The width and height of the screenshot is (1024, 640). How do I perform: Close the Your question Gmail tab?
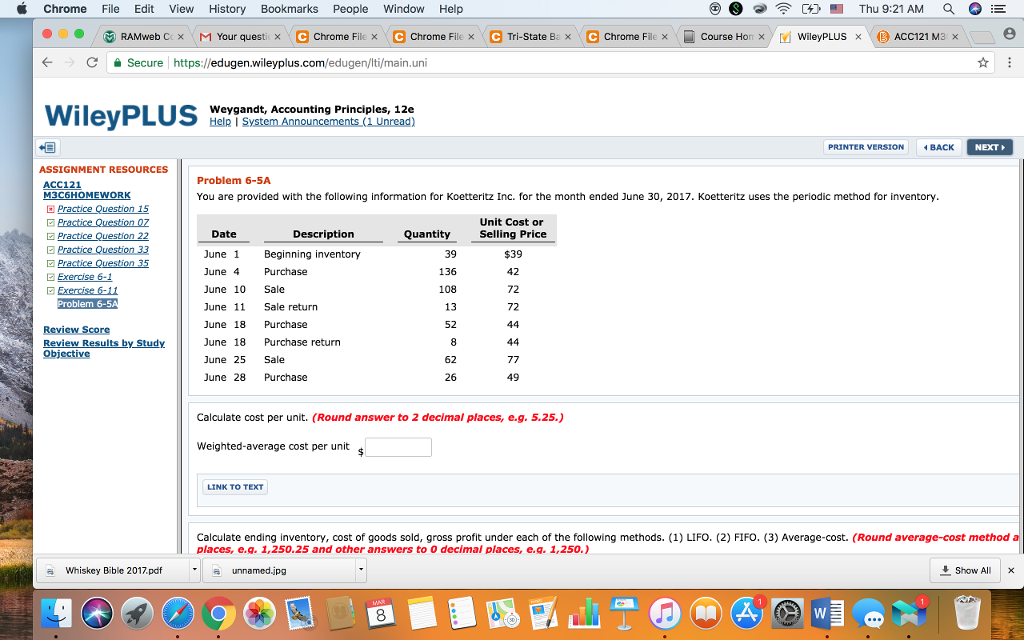pos(278,37)
